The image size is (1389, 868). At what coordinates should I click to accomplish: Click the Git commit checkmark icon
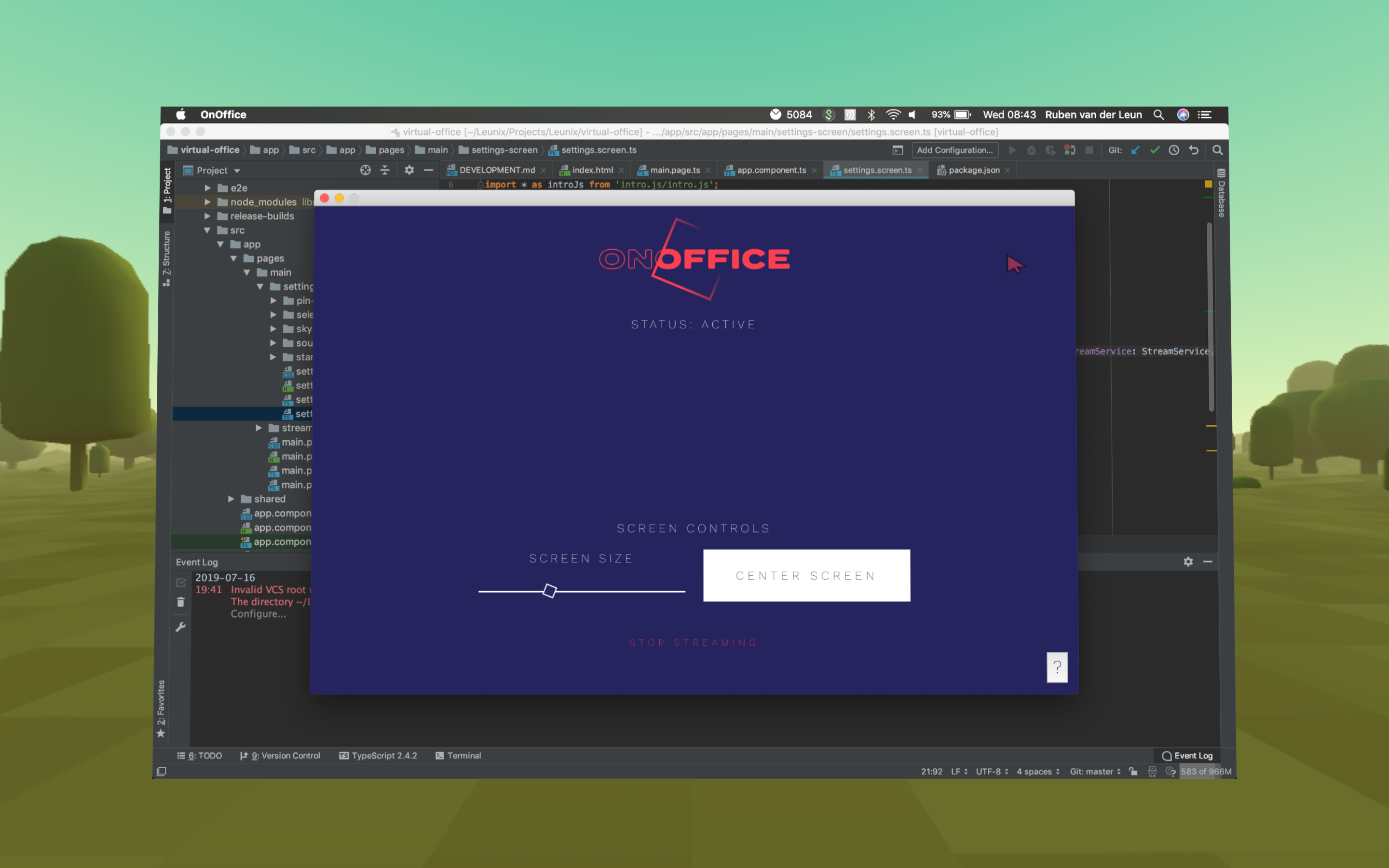coord(1155,150)
